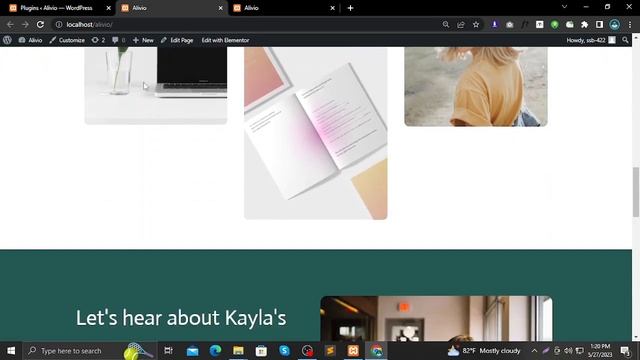Image resolution: width=640 pixels, height=360 pixels.
Task: Reload the localhost page
Action: point(40,24)
